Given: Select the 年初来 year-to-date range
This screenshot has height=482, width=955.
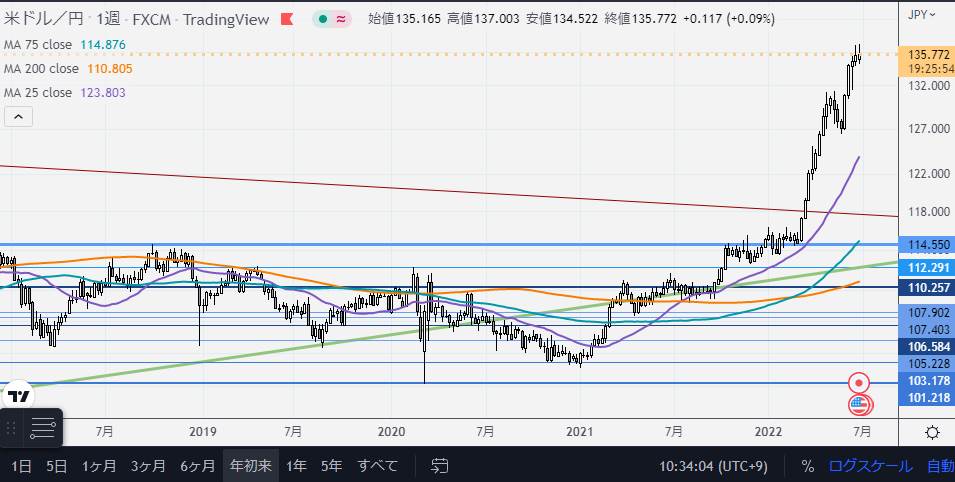Looking at the screenshot, I should point(251,466).
